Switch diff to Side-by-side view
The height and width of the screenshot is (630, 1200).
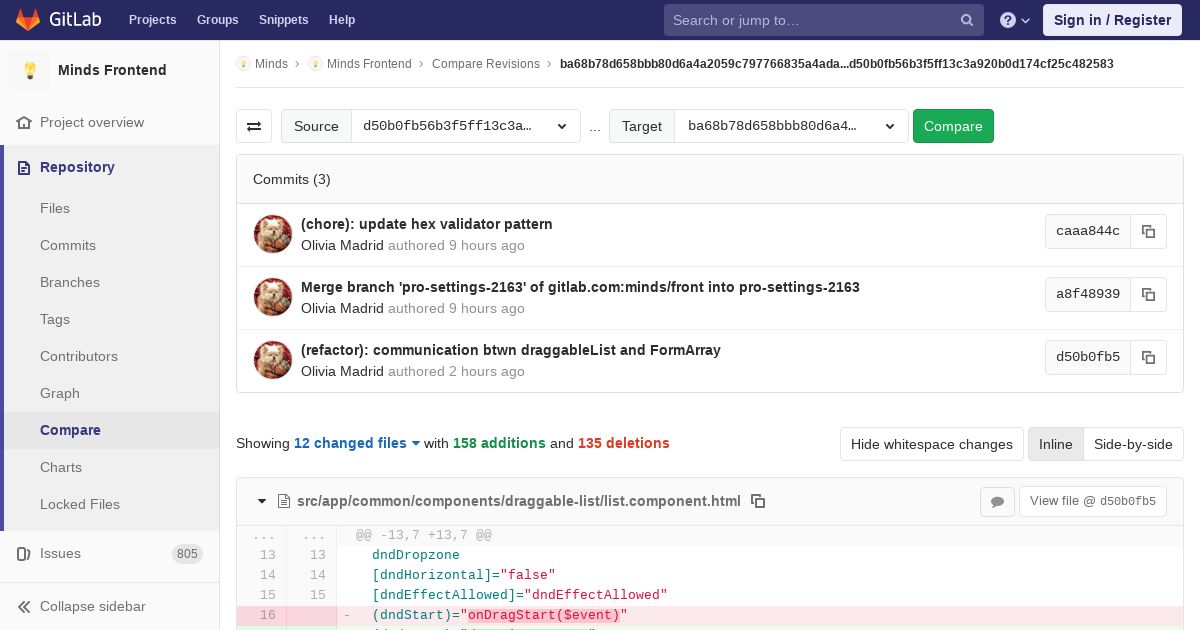(1133, 444)
